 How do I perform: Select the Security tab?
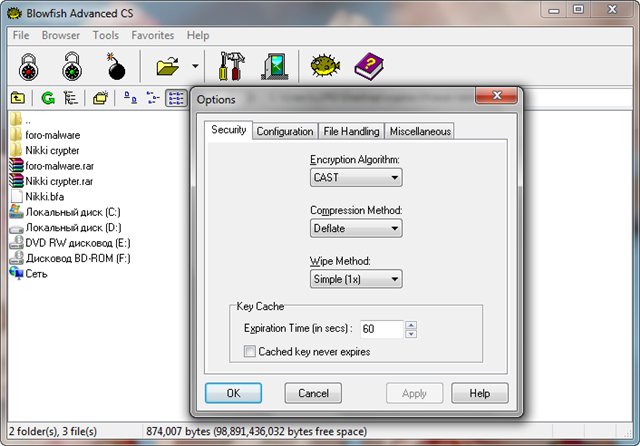229,130
